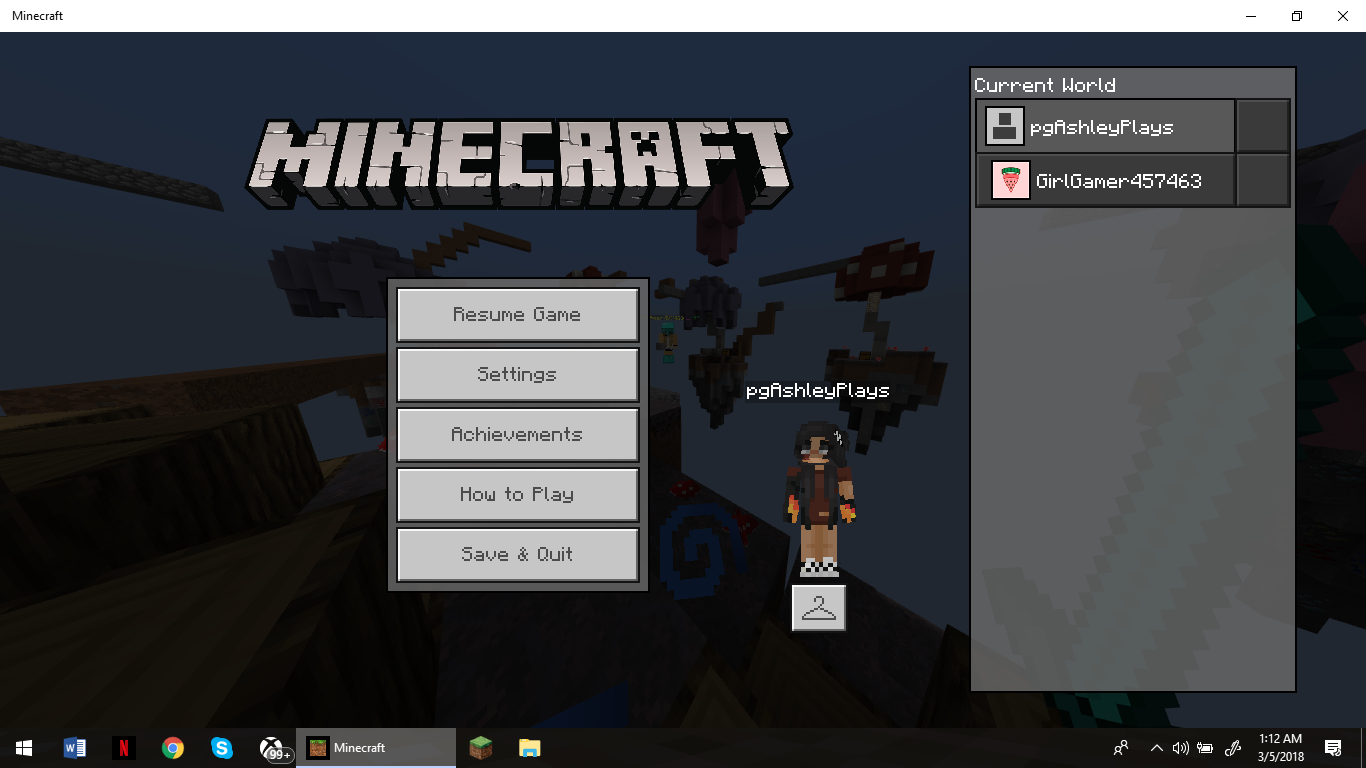Open the People icon in system tray
This screenshot has width=1366, height=768.
(x=1121, y=748)
